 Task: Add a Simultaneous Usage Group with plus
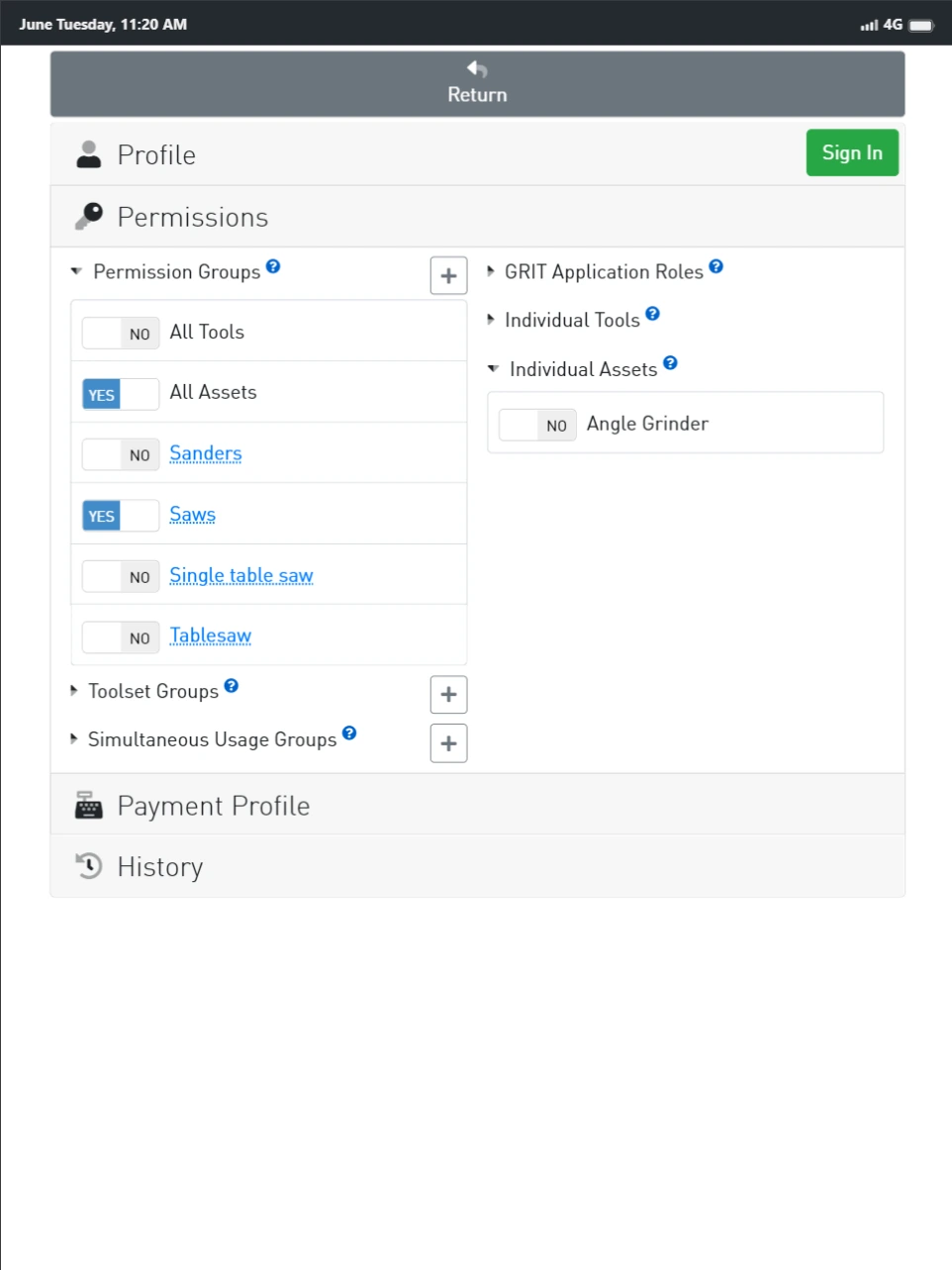[448, 743]
